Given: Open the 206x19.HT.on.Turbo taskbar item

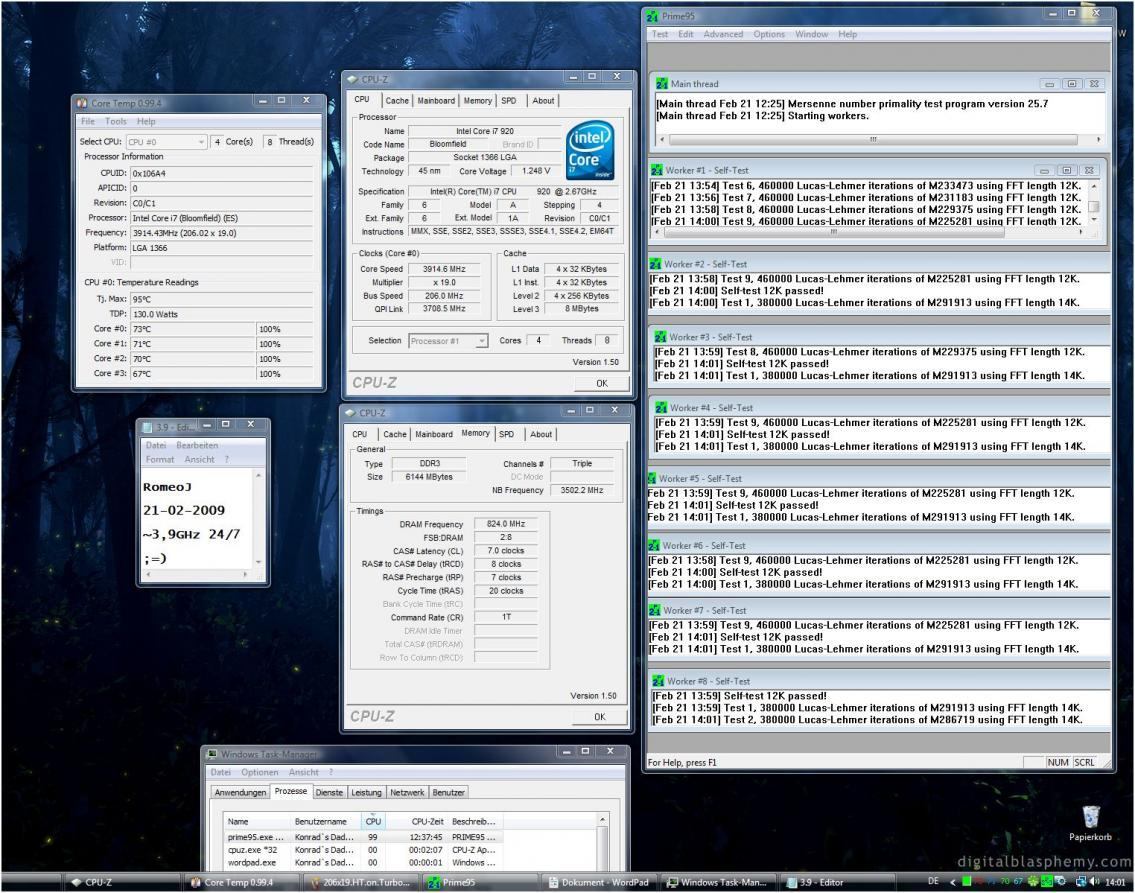Looking at the screenshot, I should click(x=360, y=882).
